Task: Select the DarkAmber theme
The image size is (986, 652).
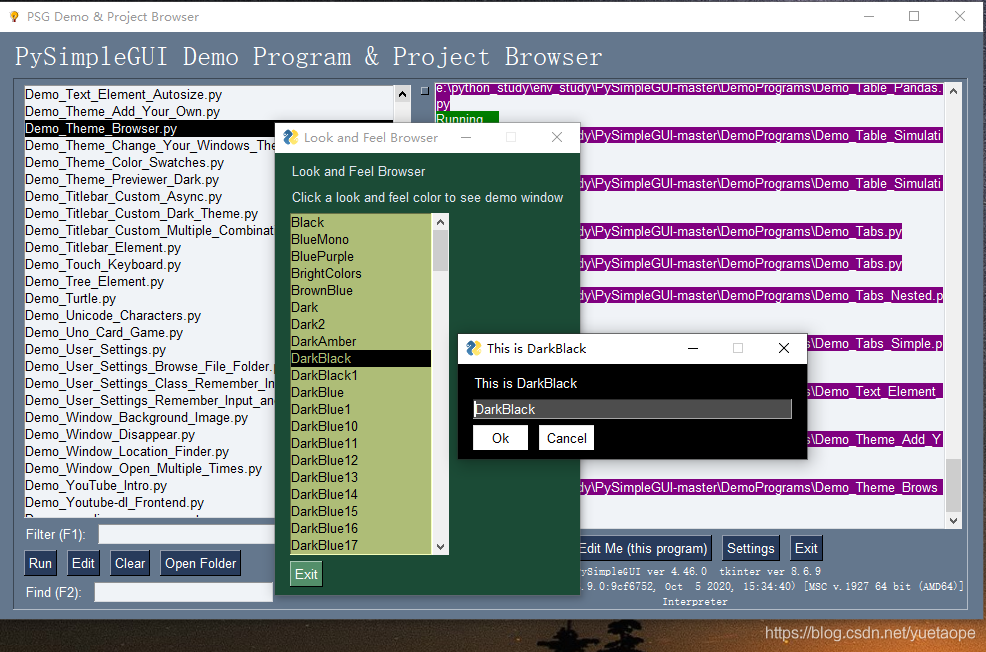Action: [x=360, y=341]
